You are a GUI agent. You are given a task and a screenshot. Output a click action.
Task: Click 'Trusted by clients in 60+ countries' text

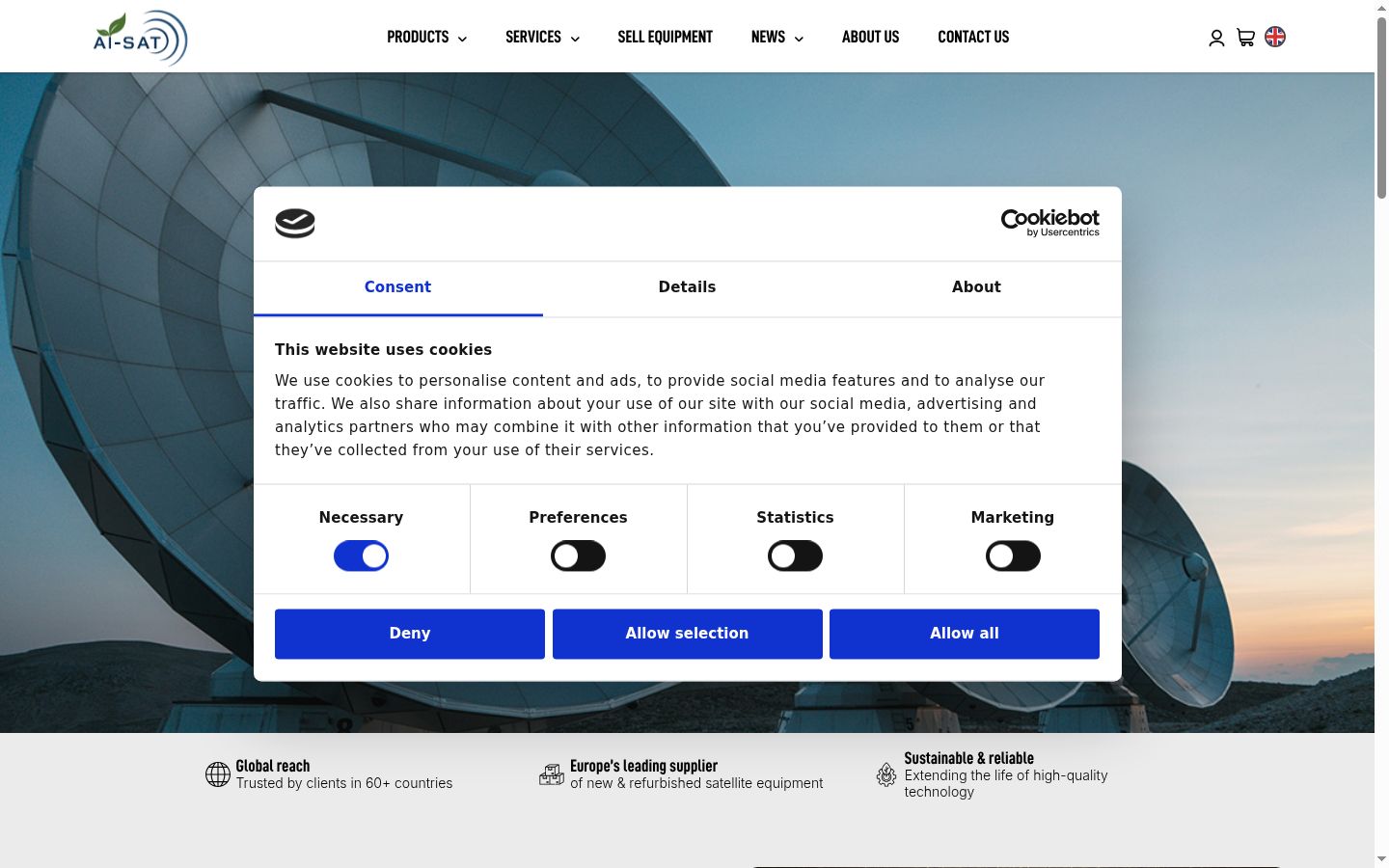[x=344, y=783]
